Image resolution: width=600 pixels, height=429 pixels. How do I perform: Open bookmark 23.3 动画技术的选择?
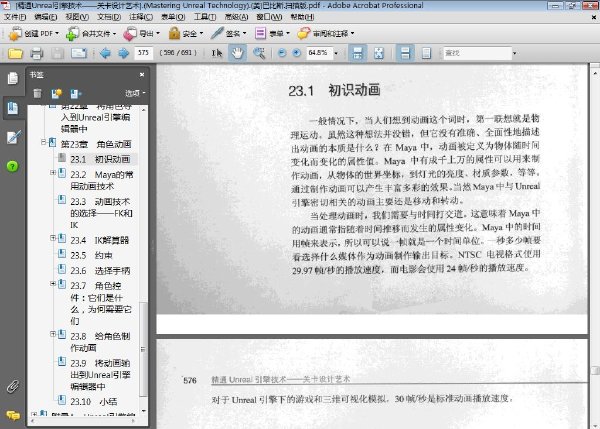[x=101, y=213]
